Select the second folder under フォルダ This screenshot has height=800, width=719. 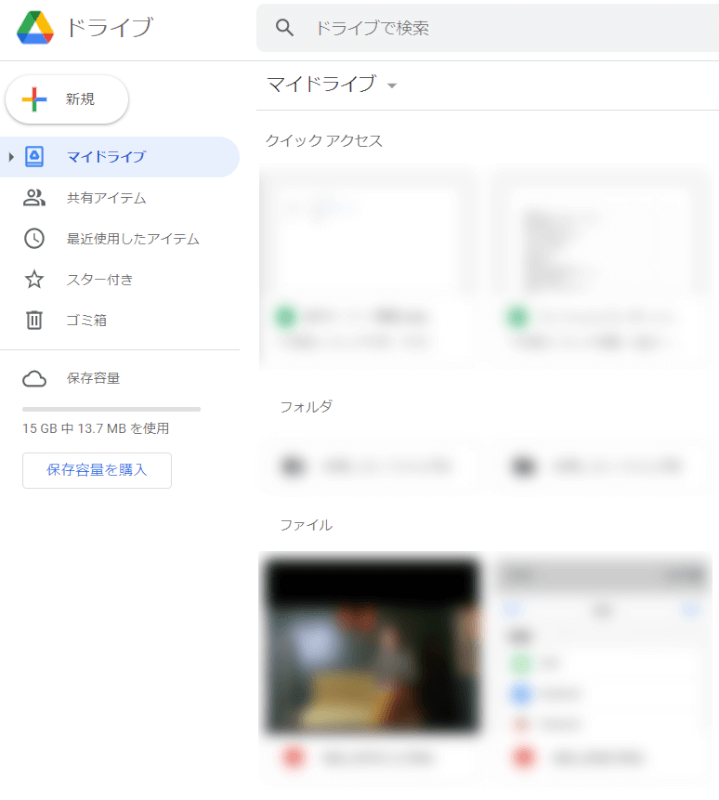[602, 466]
